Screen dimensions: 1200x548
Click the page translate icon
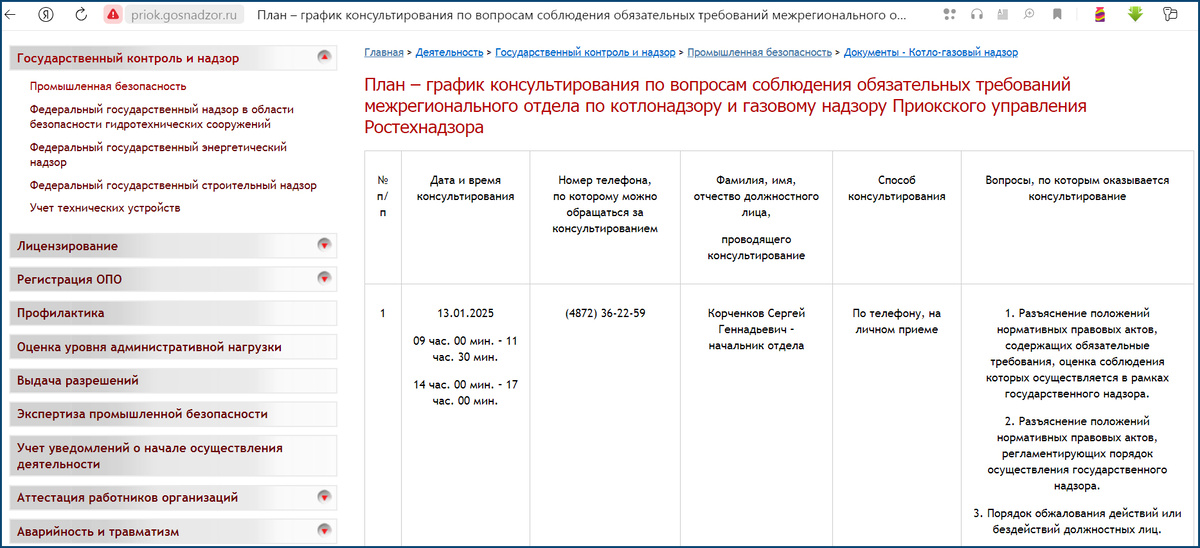click(1003, 15)
